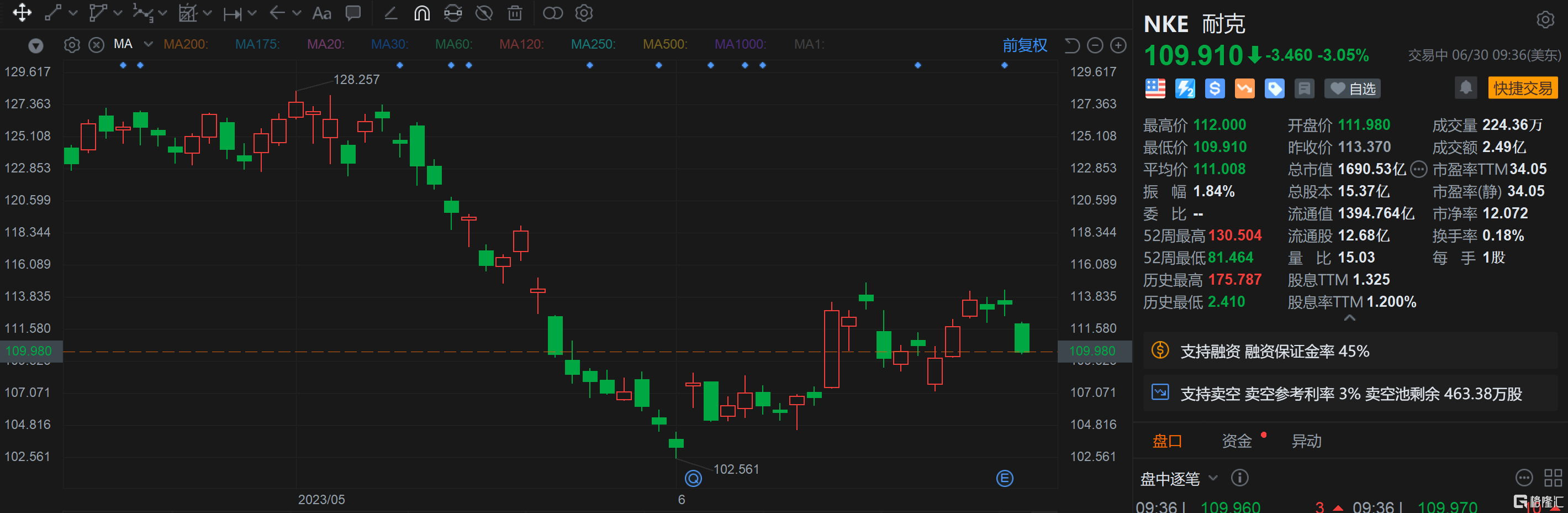Select the trend line drawing tool
The image size is (1568, 513).
click(x=53, y=13)
